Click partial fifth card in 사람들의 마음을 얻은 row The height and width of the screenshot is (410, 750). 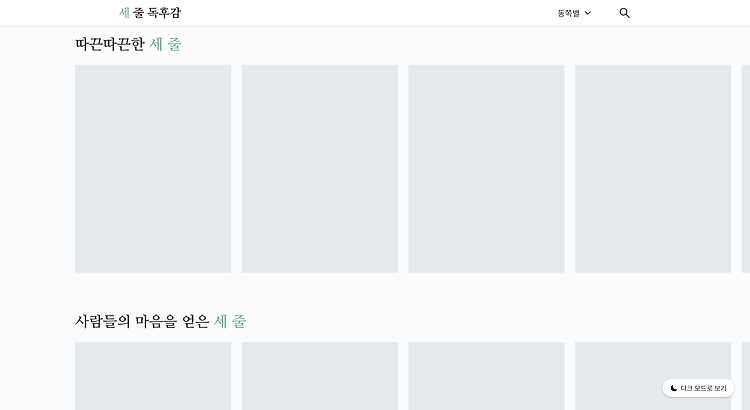746,376
